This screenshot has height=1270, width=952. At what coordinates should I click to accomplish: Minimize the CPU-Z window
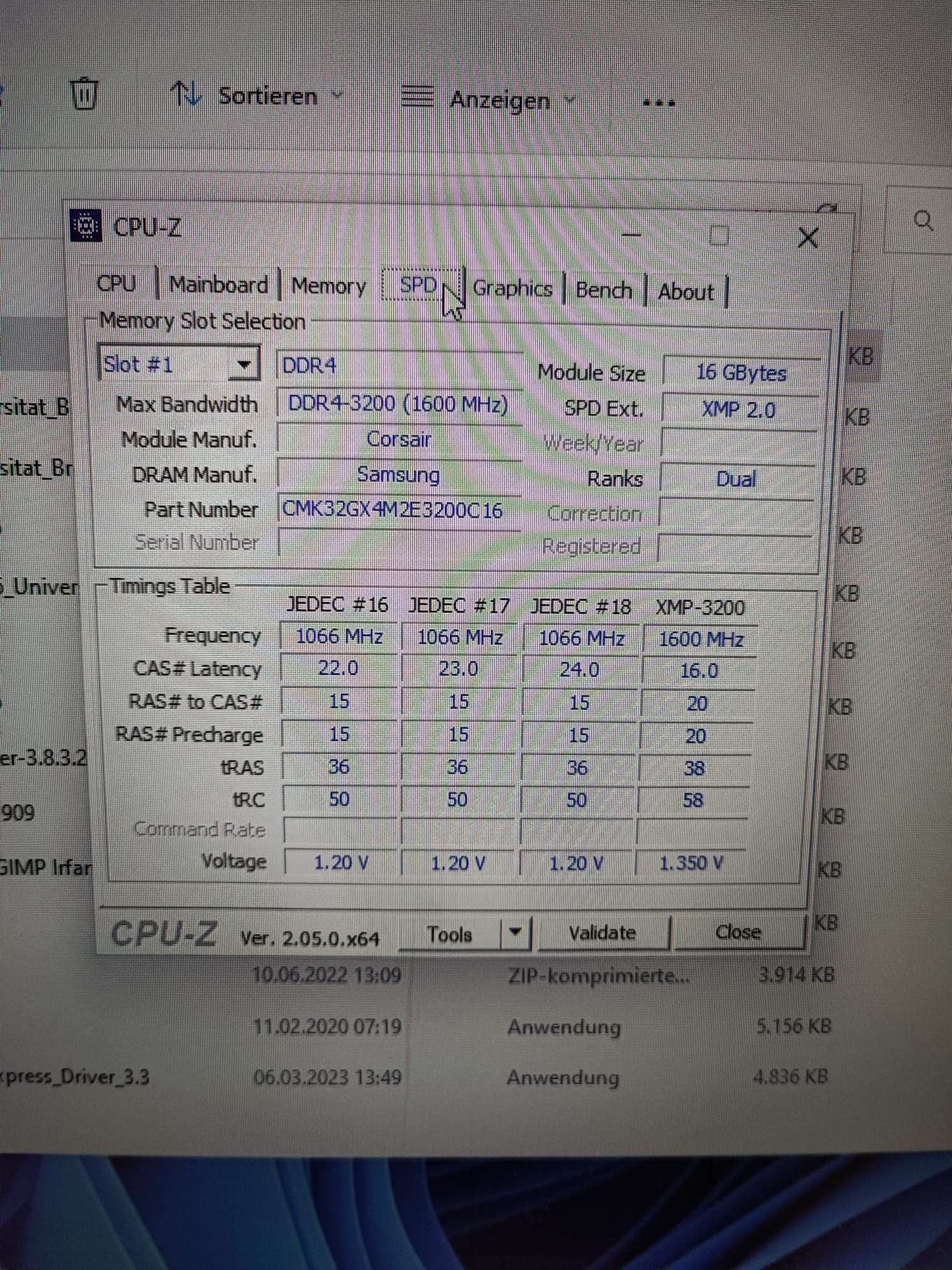[631, 234]
